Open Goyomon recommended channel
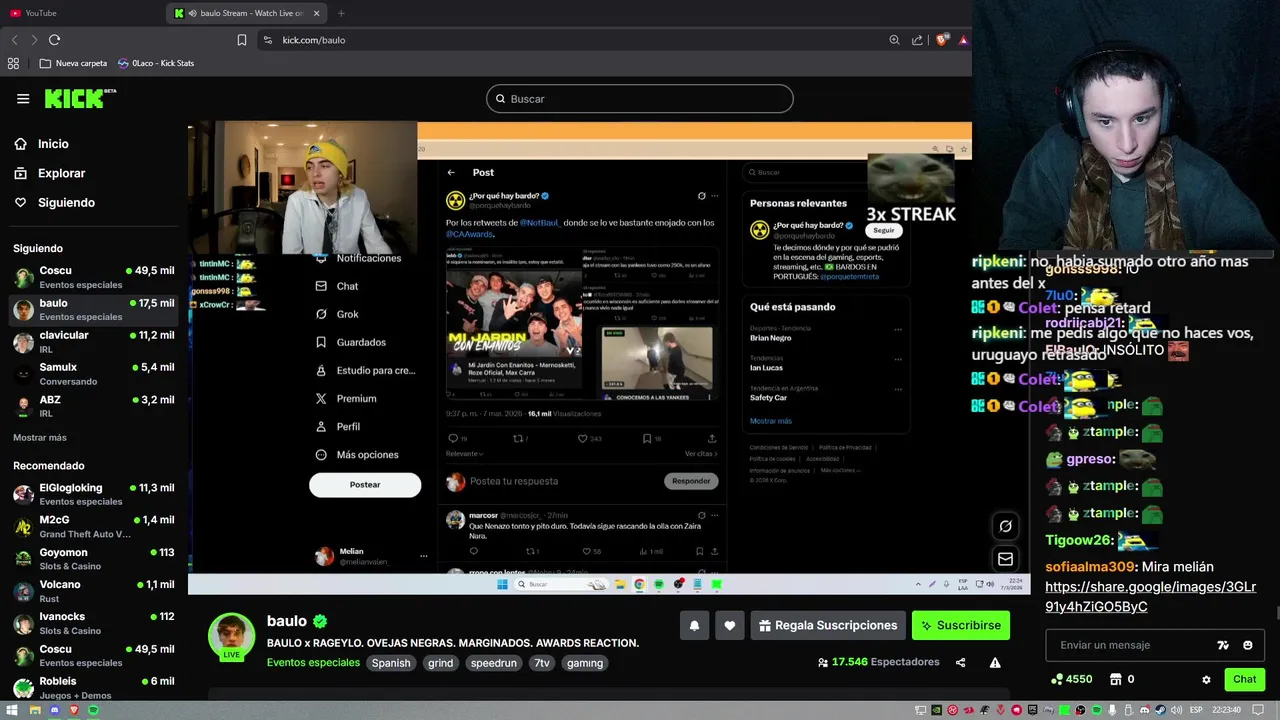 [x=94, y=559]
